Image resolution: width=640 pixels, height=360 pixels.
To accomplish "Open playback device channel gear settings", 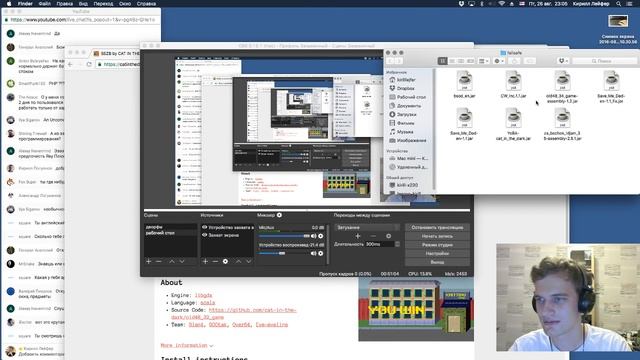I will click(x=321, y=253).
